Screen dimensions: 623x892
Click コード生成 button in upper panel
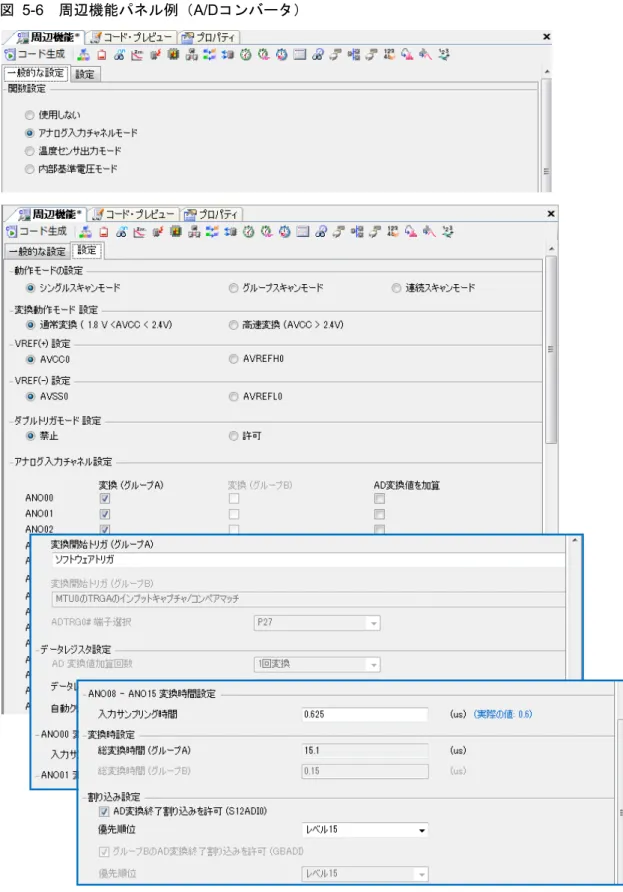point(35,55)
